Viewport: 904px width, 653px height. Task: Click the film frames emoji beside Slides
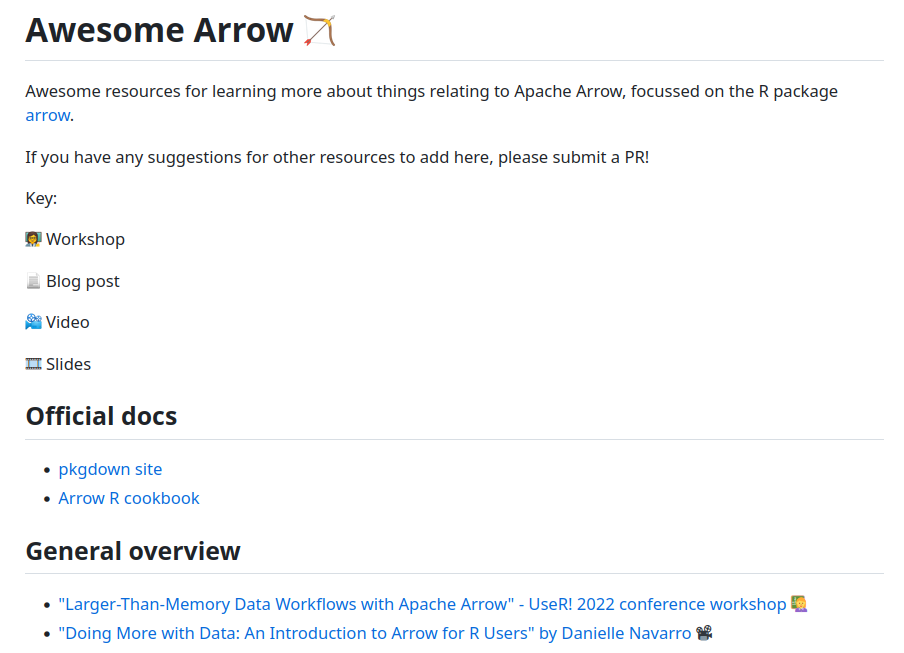tap(34, 365)
